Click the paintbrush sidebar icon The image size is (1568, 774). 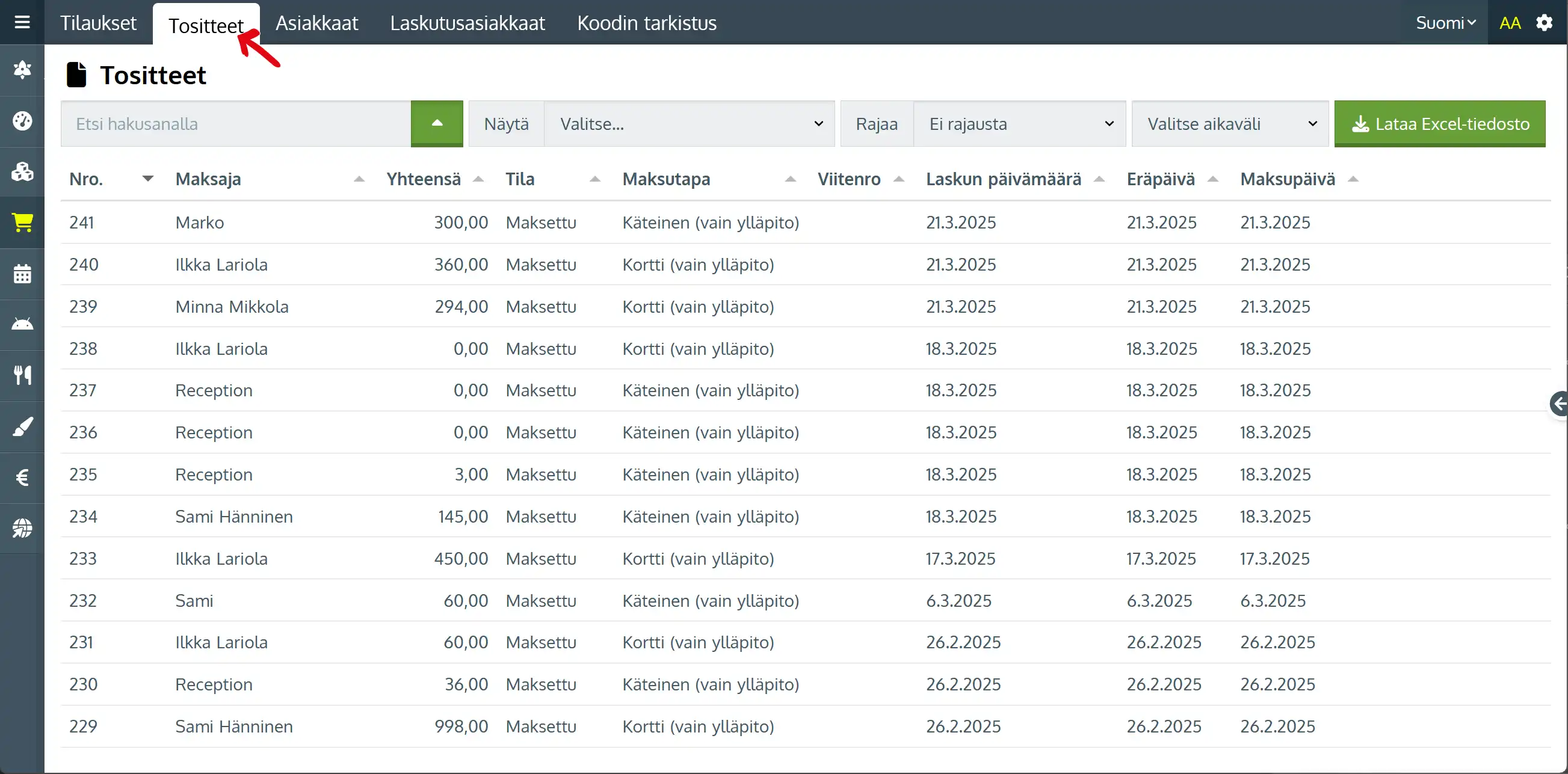coord(22,426)
